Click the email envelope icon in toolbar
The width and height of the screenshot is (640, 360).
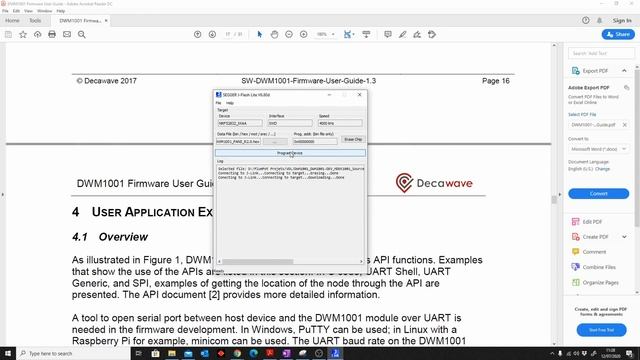coord(67,35)
